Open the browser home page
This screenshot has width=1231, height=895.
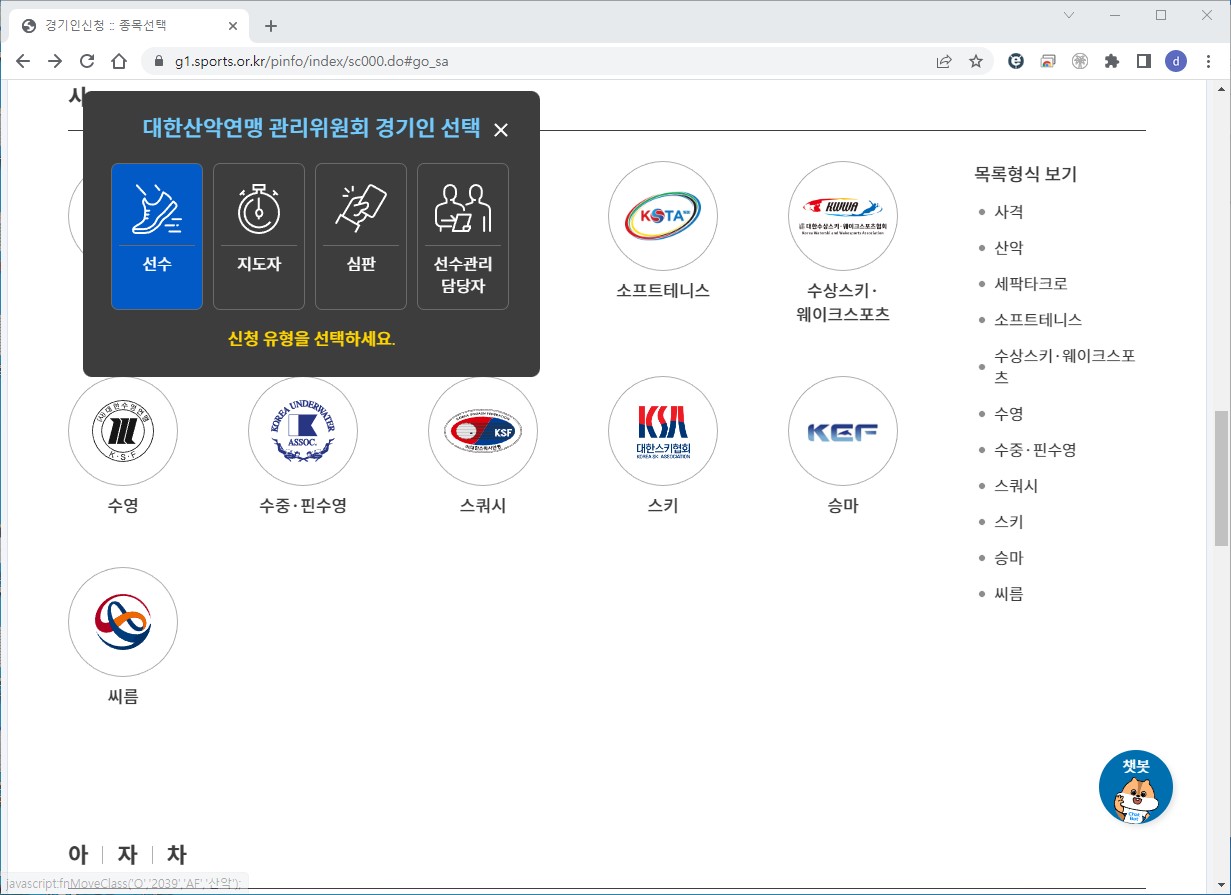tap(119, 61)
